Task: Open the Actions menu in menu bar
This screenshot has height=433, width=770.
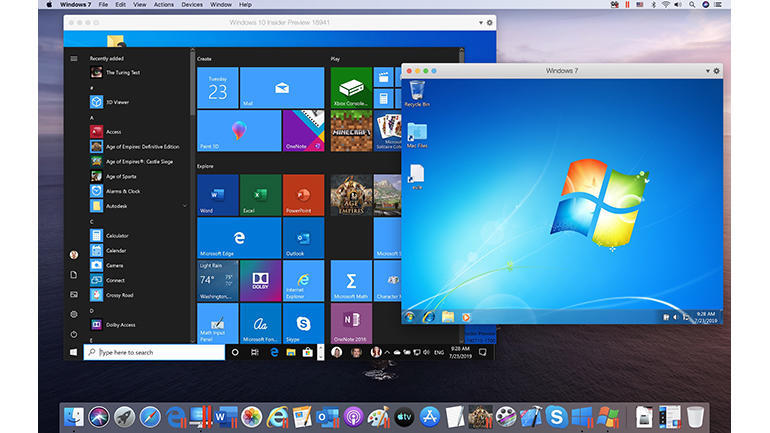Action: [x=164, y=4]
